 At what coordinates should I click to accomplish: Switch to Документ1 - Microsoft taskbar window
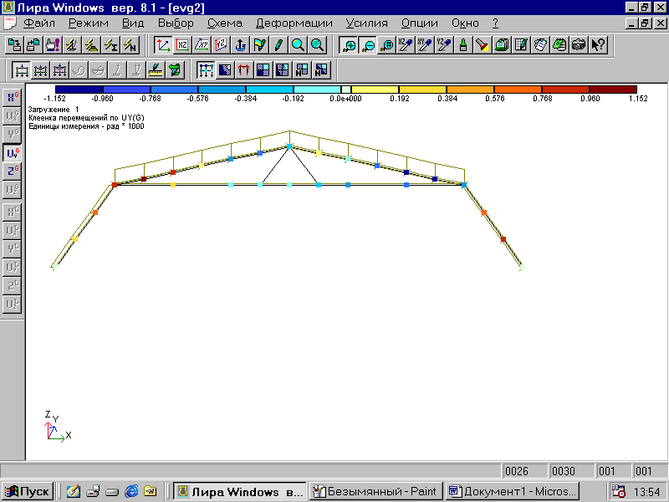tap(512, 491)
